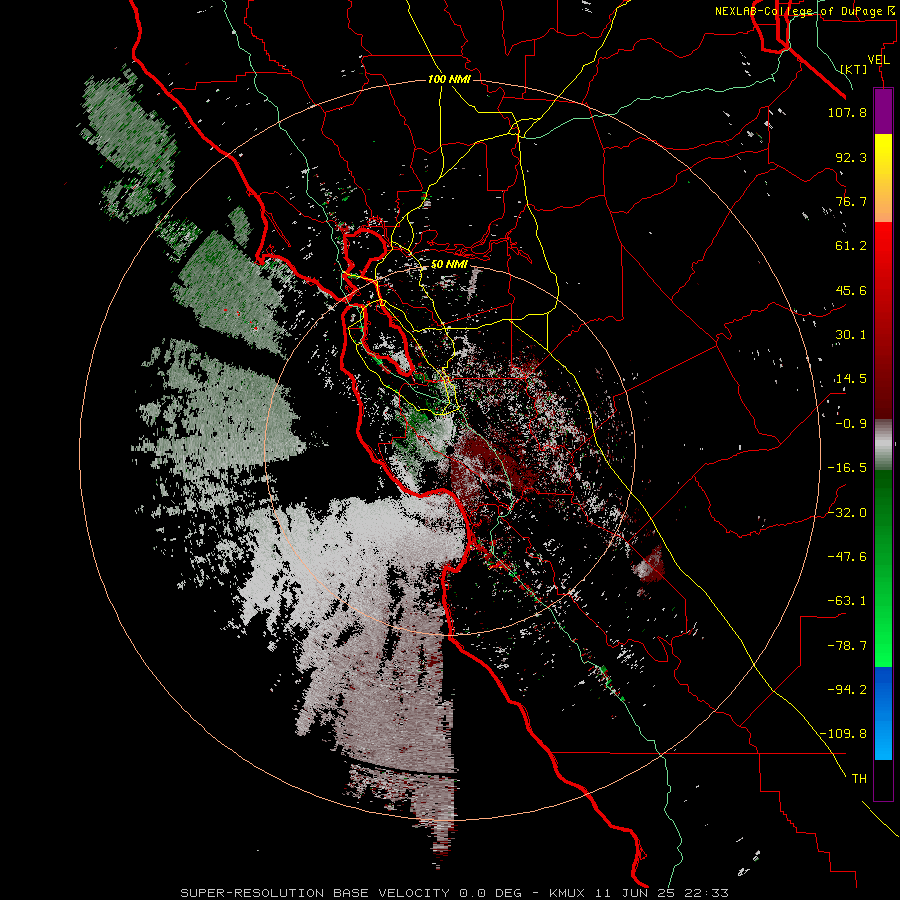This screenshot has height=900, width=900.
Task: Click the purple segment of the velocity color bar
Action: pyautogui.click(x=883, y=111)
